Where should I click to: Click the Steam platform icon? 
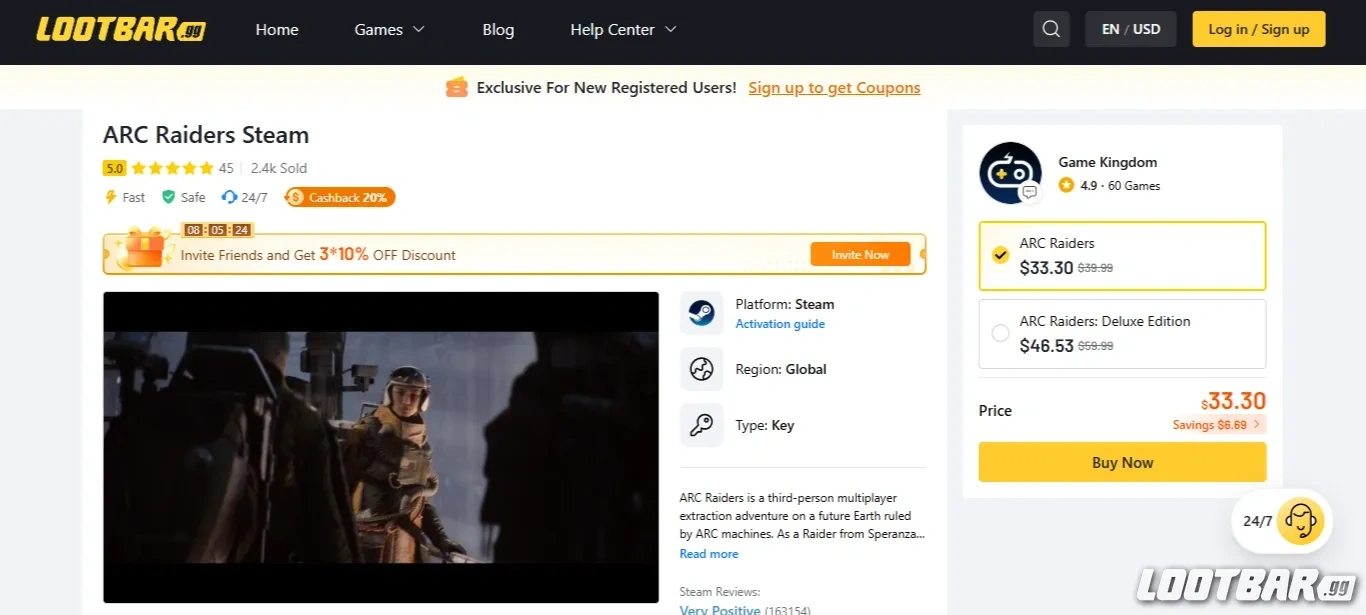[701, 313]
